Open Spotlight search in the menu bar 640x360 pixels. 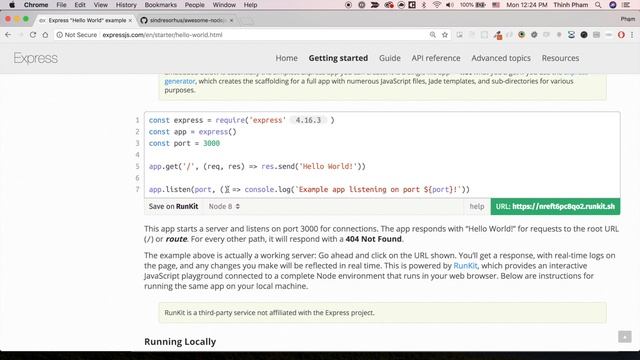(x=598, y=5)
